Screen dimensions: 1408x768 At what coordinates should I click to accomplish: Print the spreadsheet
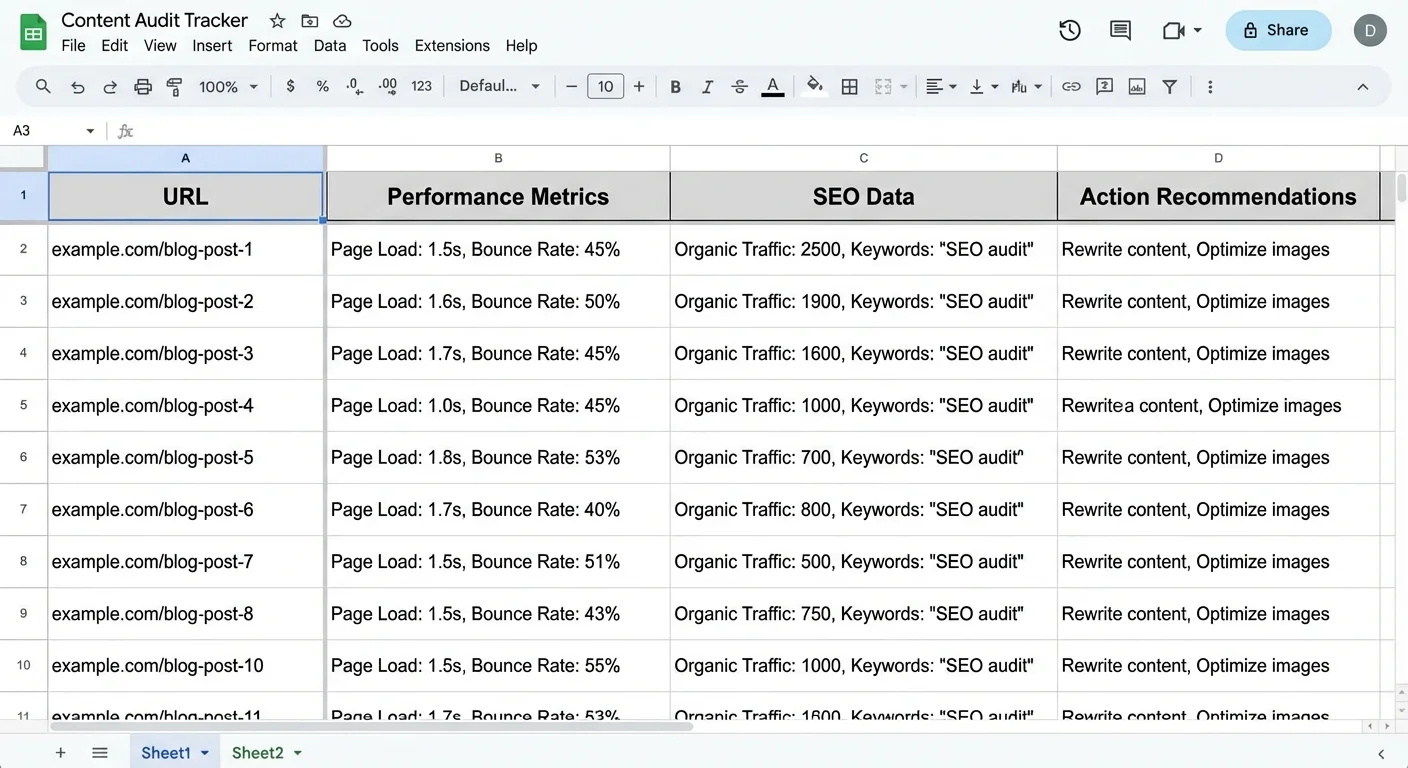tap(143, 87)
